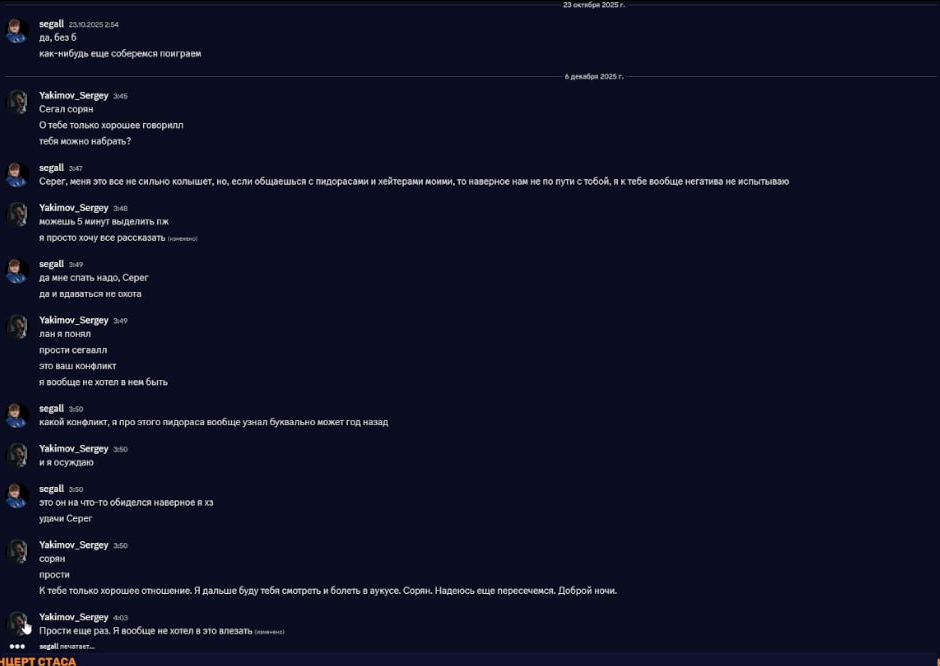Click segall's avatar next to the 23.10.2025 message

pyautogui.click(x=17, y=30)
